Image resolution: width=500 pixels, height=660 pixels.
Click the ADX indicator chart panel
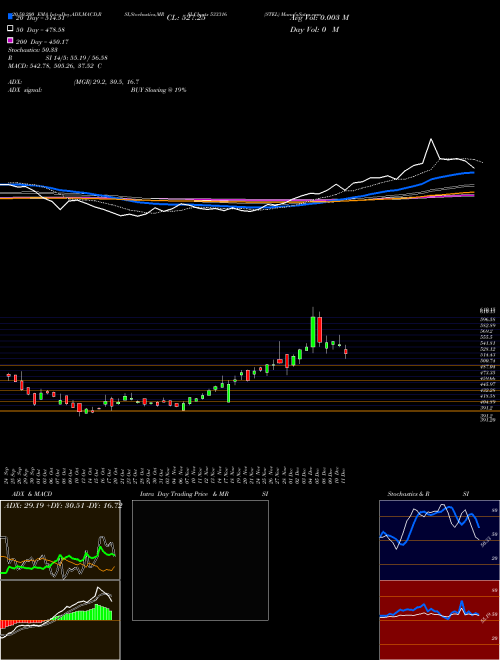[60, 540]
